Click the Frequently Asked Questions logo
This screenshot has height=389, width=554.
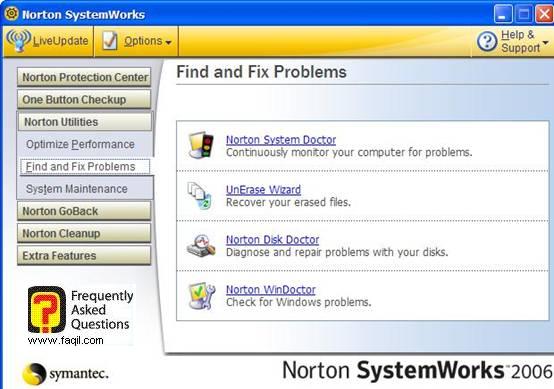click(47, 310)
